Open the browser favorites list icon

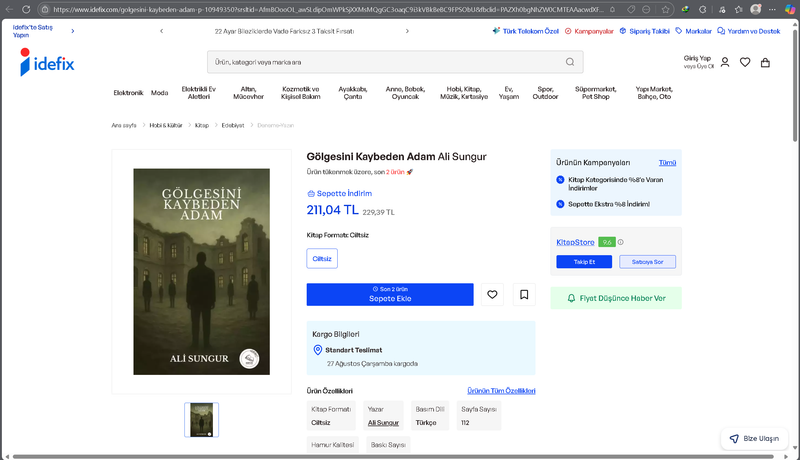click(x=738, y=9)
